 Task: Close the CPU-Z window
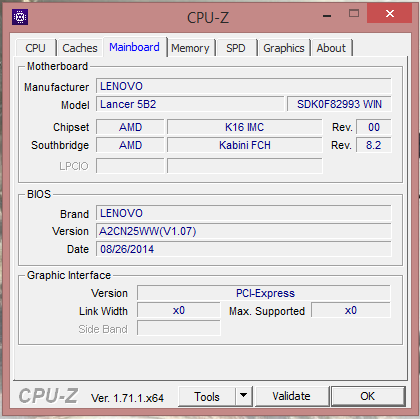pyautogui.click(x=389, y=13)
